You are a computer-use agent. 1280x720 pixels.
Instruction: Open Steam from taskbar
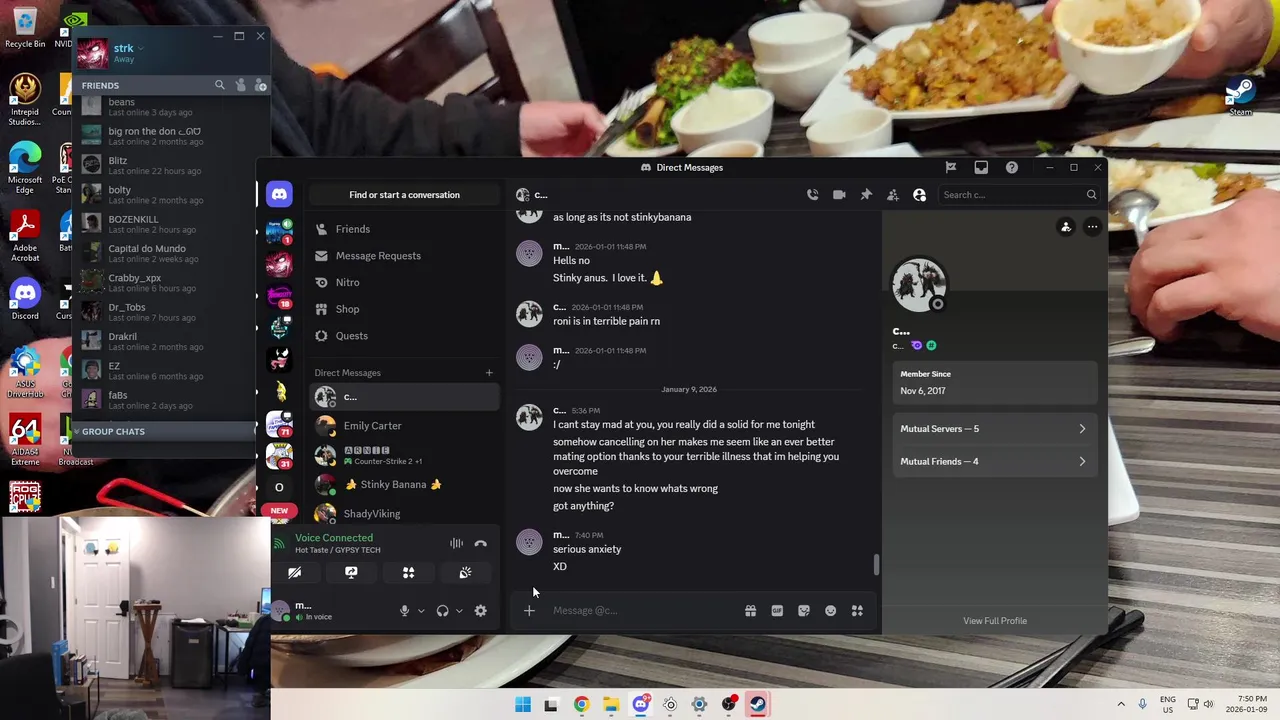click(x=758, y=705)
